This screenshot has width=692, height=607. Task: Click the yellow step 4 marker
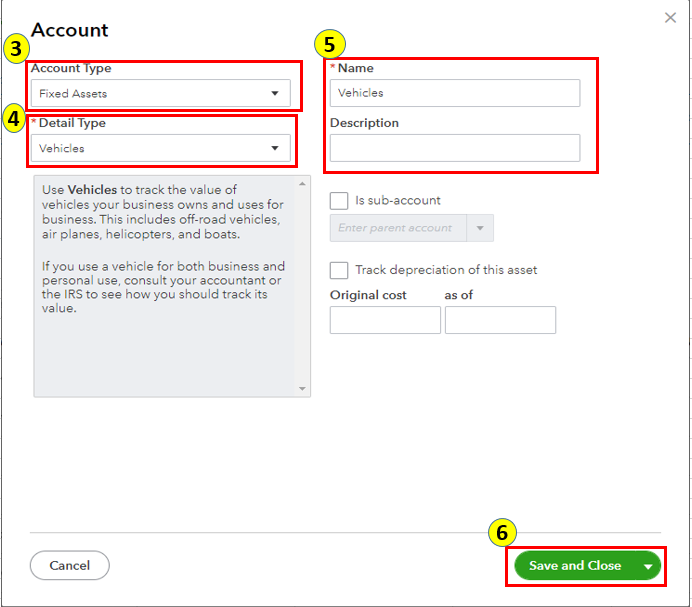pos(14,118)
